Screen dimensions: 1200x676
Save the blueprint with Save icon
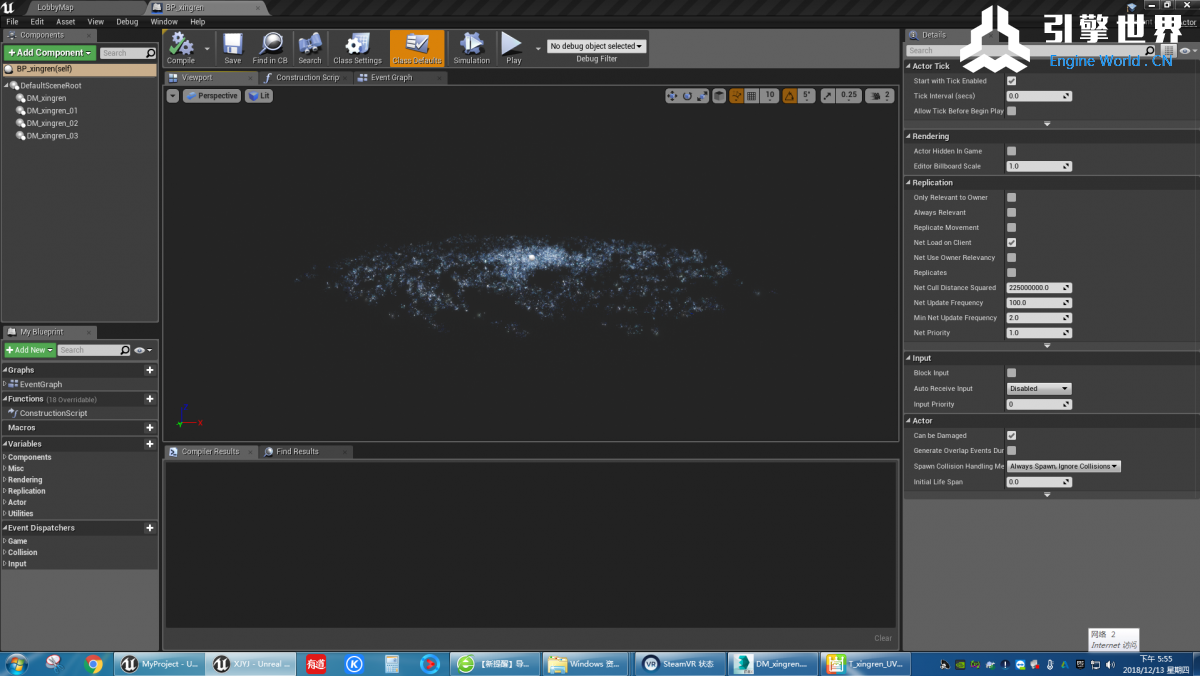coord(232,46)
